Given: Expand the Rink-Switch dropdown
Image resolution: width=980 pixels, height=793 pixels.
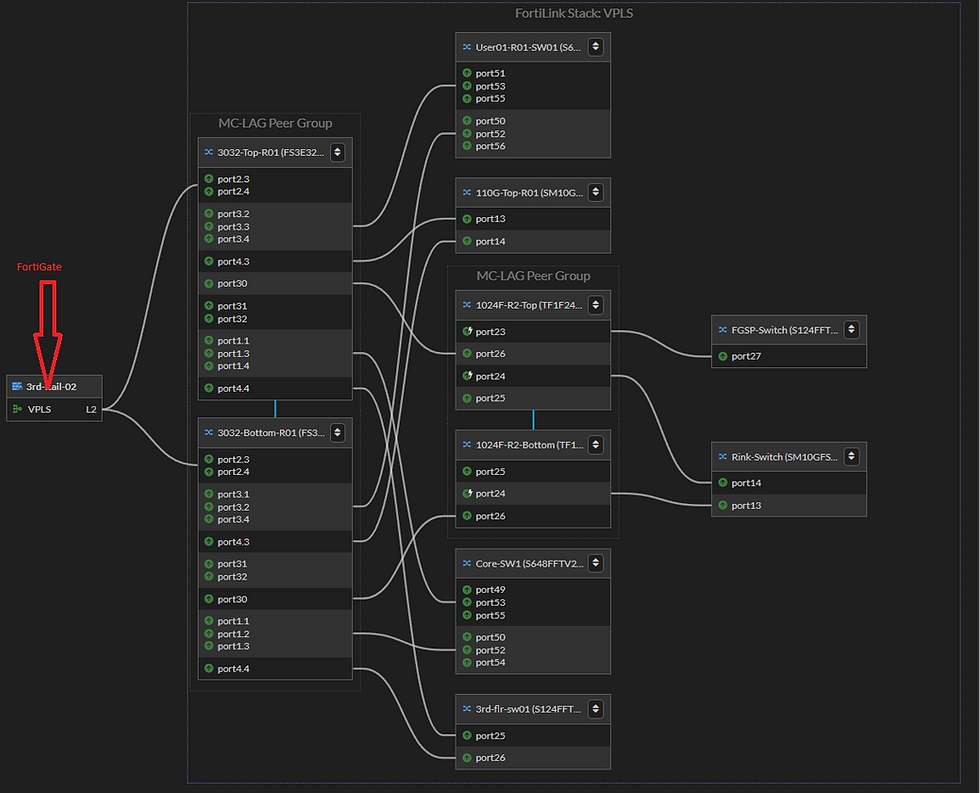Looking at the screenshot, I should 851,457.
